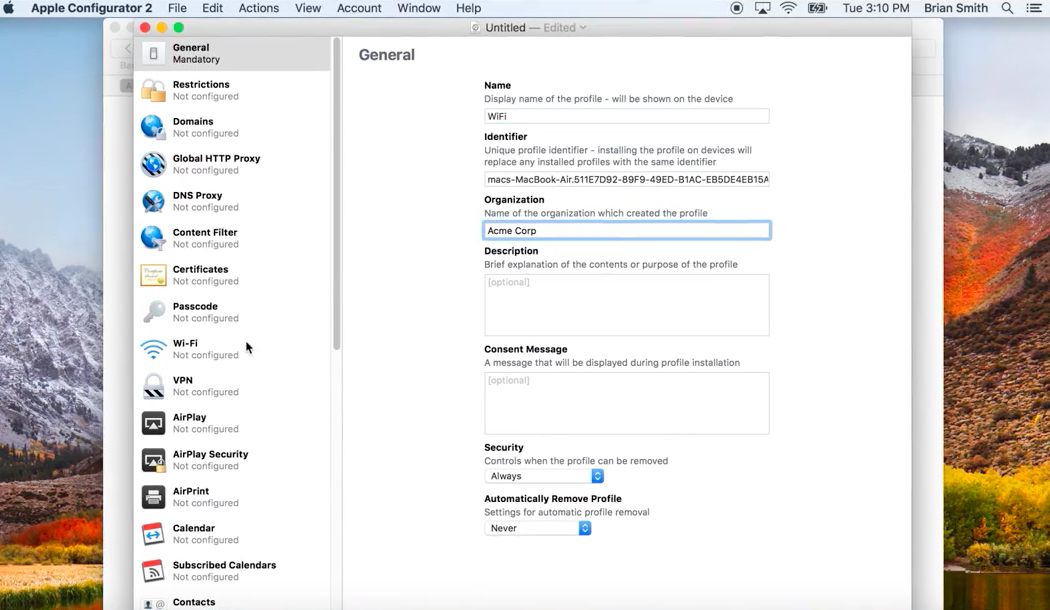This screenshot has height=610, width=1050.
Task: Open the File menu
Action: click(177, 8)
